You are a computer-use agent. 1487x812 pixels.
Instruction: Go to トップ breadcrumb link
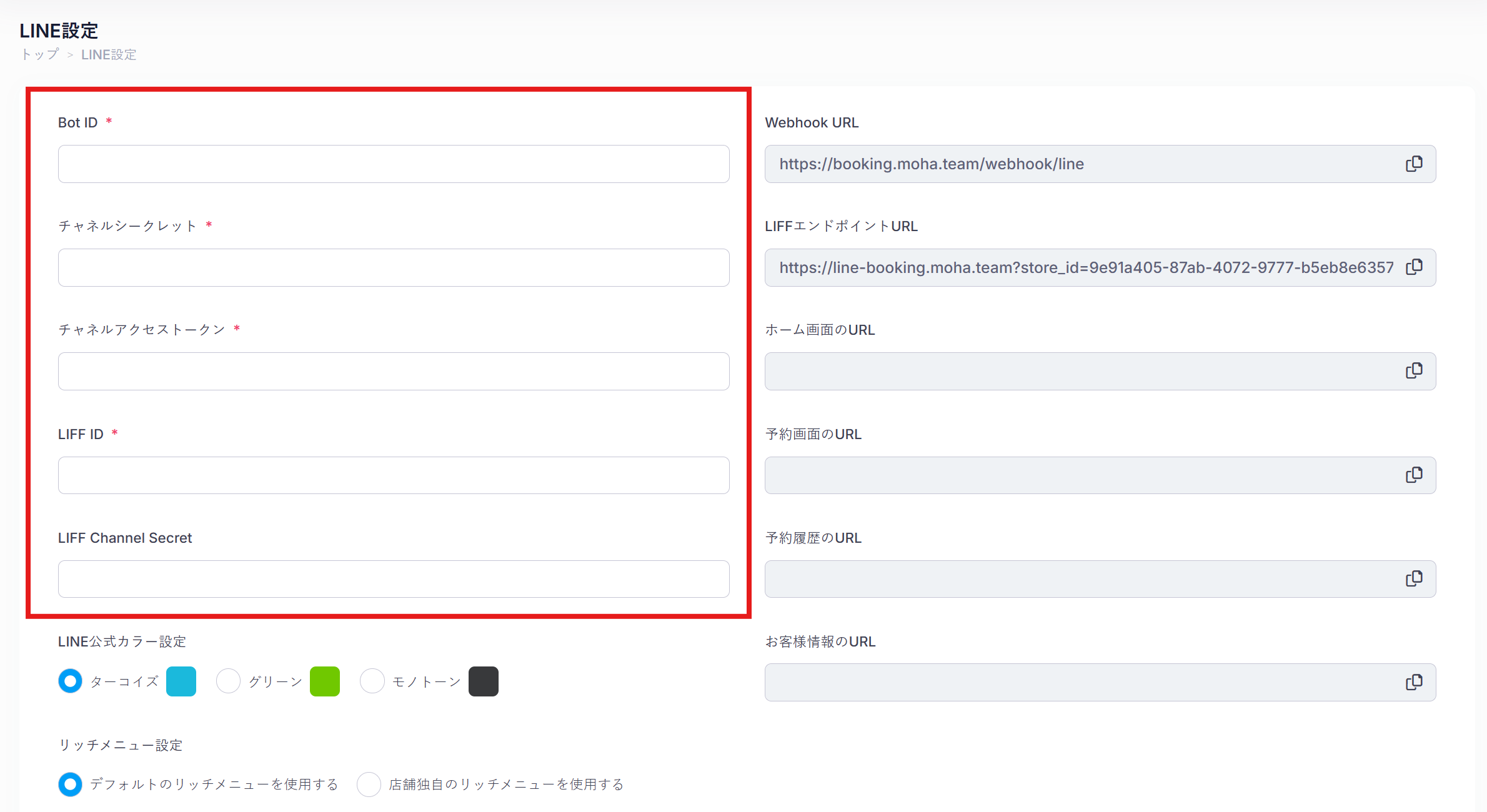[x=40, y=54]
